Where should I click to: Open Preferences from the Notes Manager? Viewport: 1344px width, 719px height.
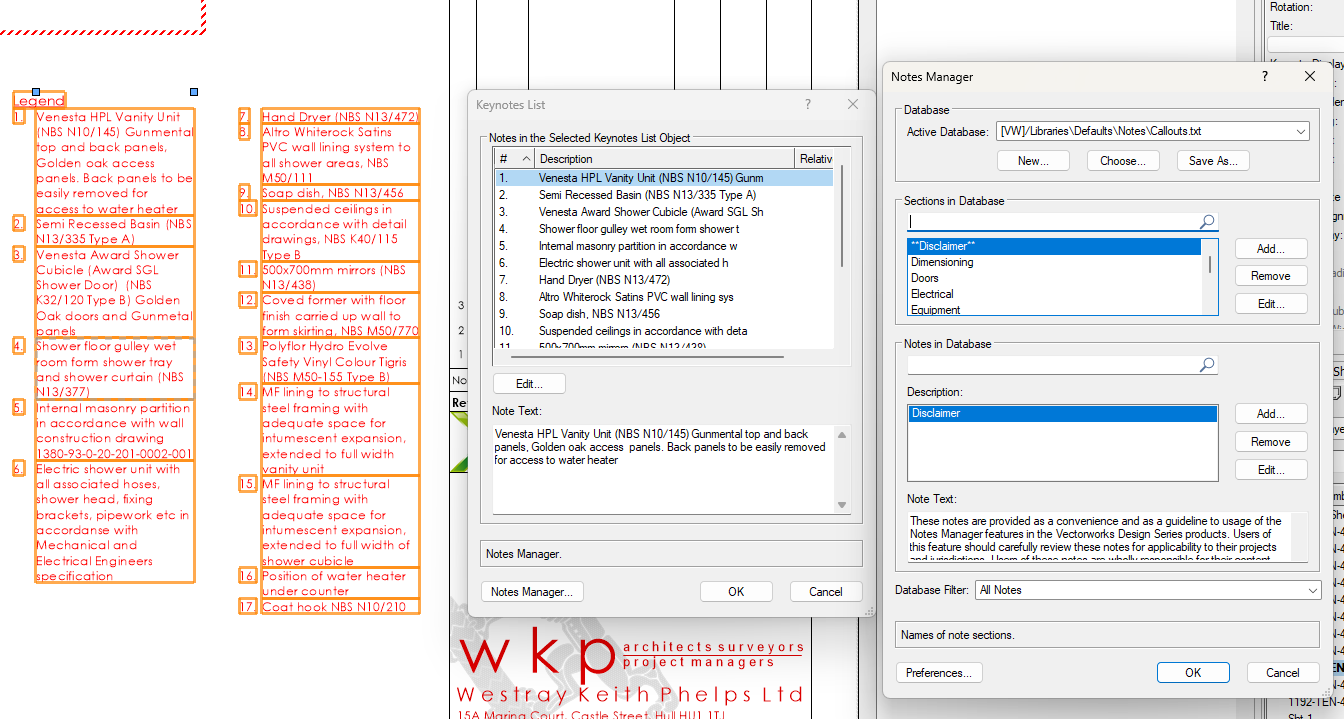(x=939, y=672)
